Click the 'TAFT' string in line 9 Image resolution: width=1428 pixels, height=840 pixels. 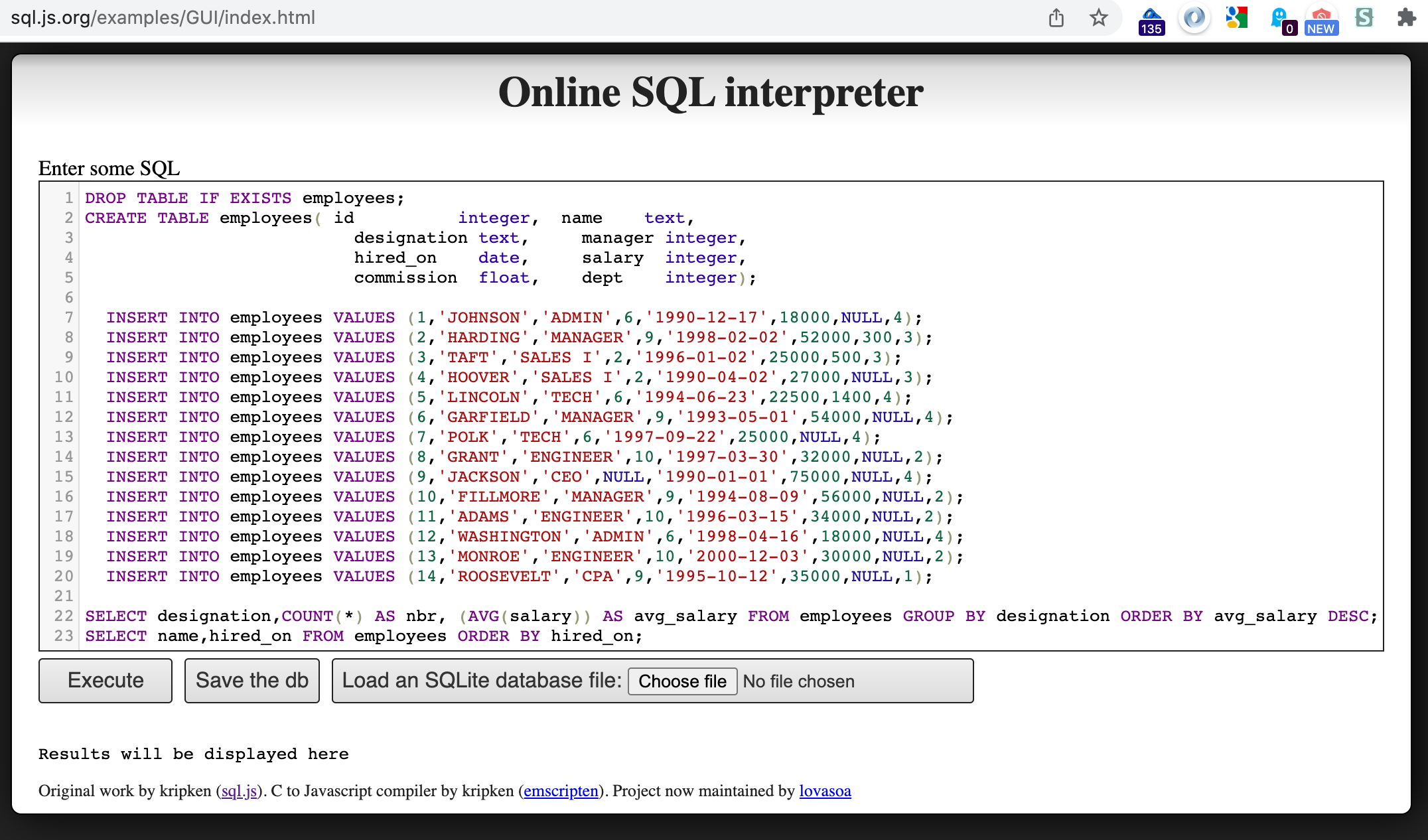[x=468, y=358]
